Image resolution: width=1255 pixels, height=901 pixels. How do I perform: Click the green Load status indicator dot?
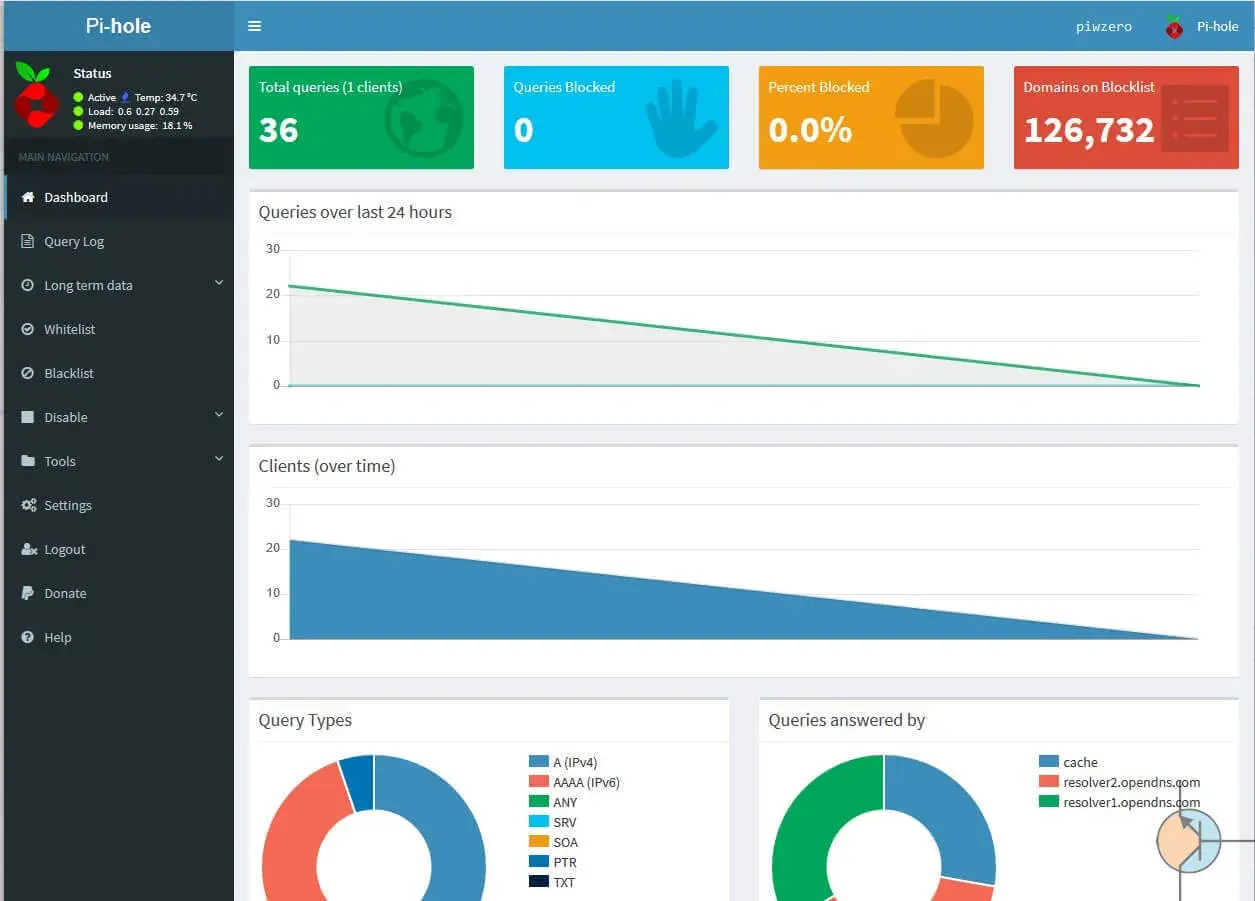79,111
